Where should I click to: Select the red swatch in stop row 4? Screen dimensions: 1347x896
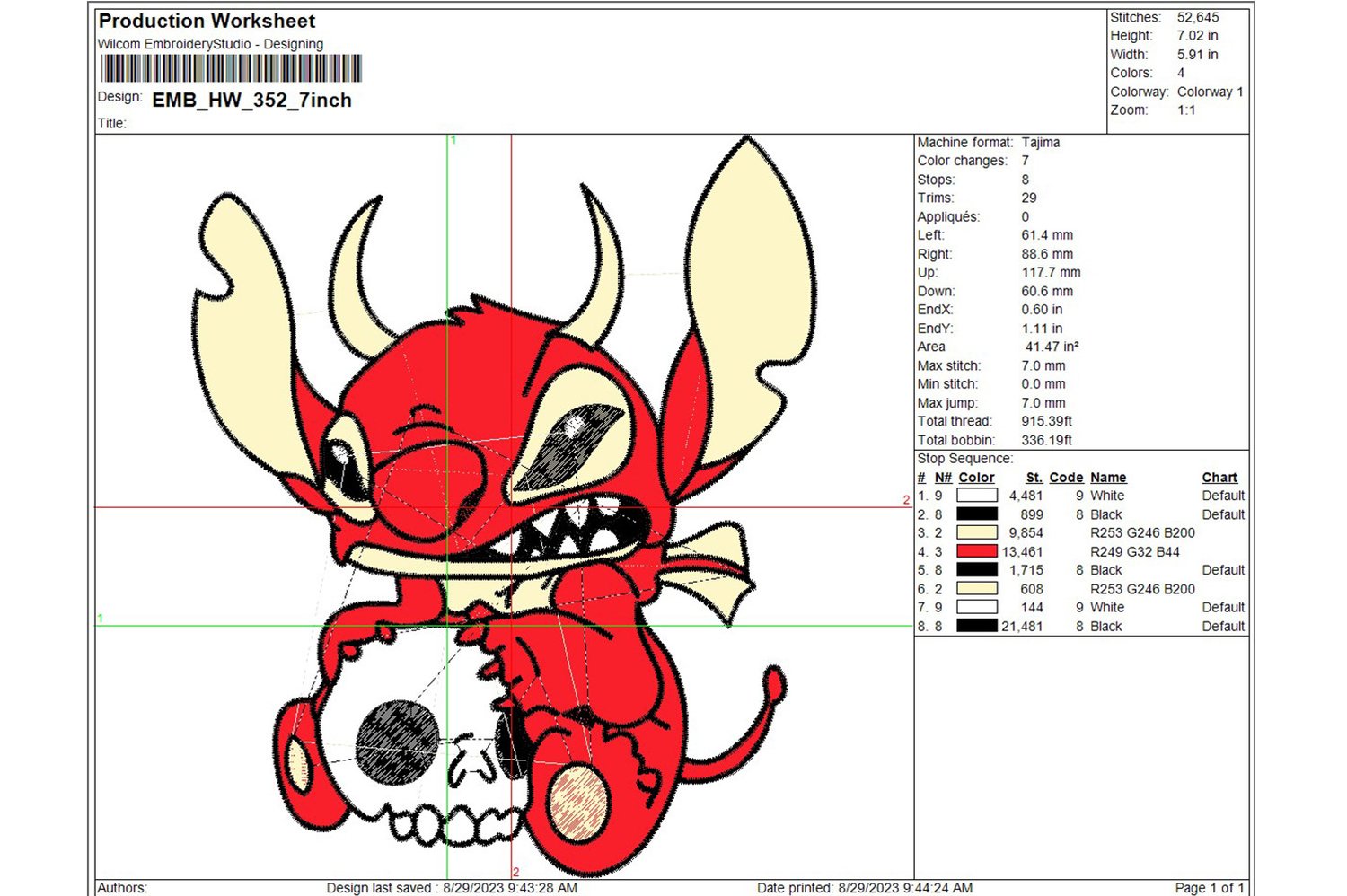pyautogui.click(x=977, y=551)
